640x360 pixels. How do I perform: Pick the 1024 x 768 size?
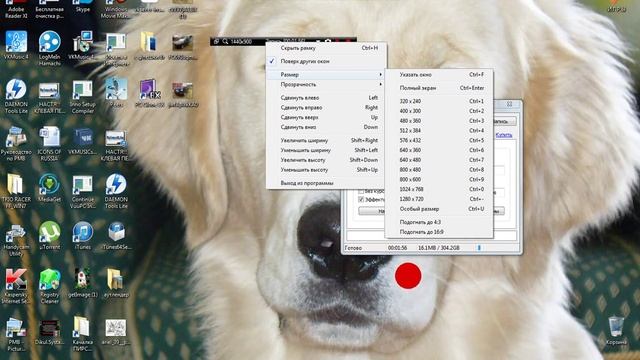click(x=439, y=189)
